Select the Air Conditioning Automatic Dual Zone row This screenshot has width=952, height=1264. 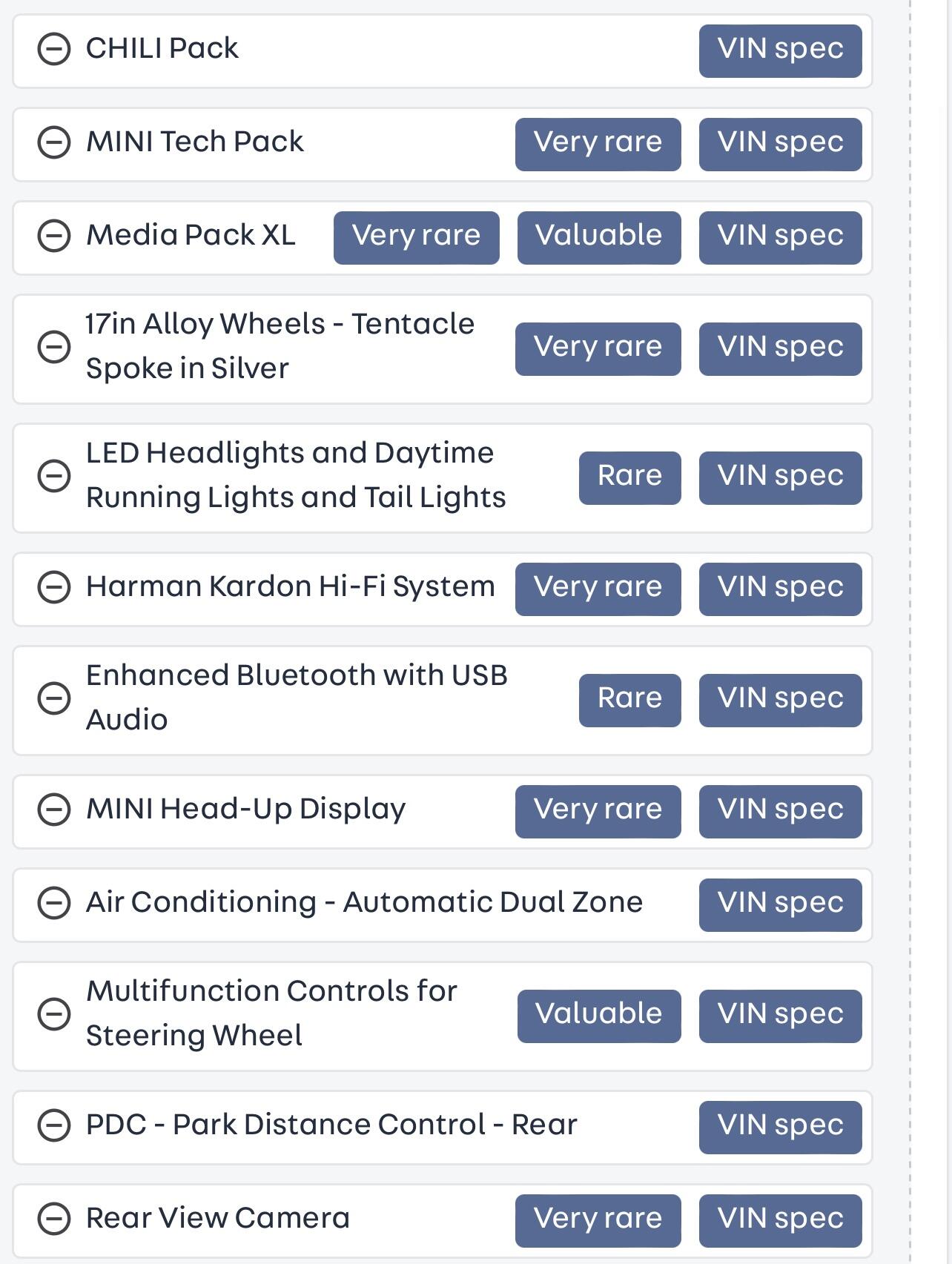click(364, 903)
